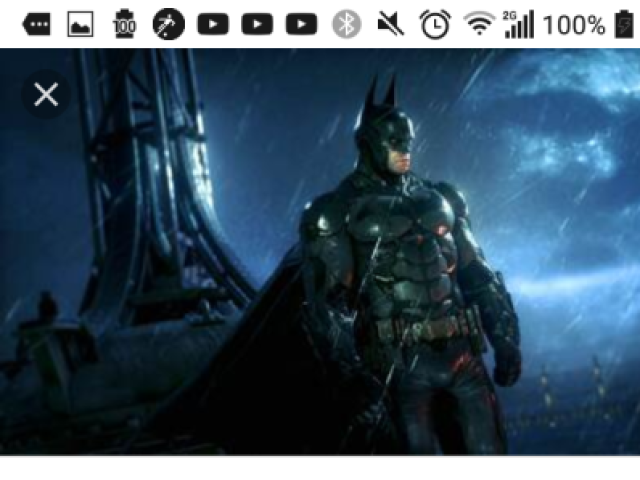Screen dimensions: 640x480
Task: Tap the battery 100 app notification icon
Action: (124, 24)
